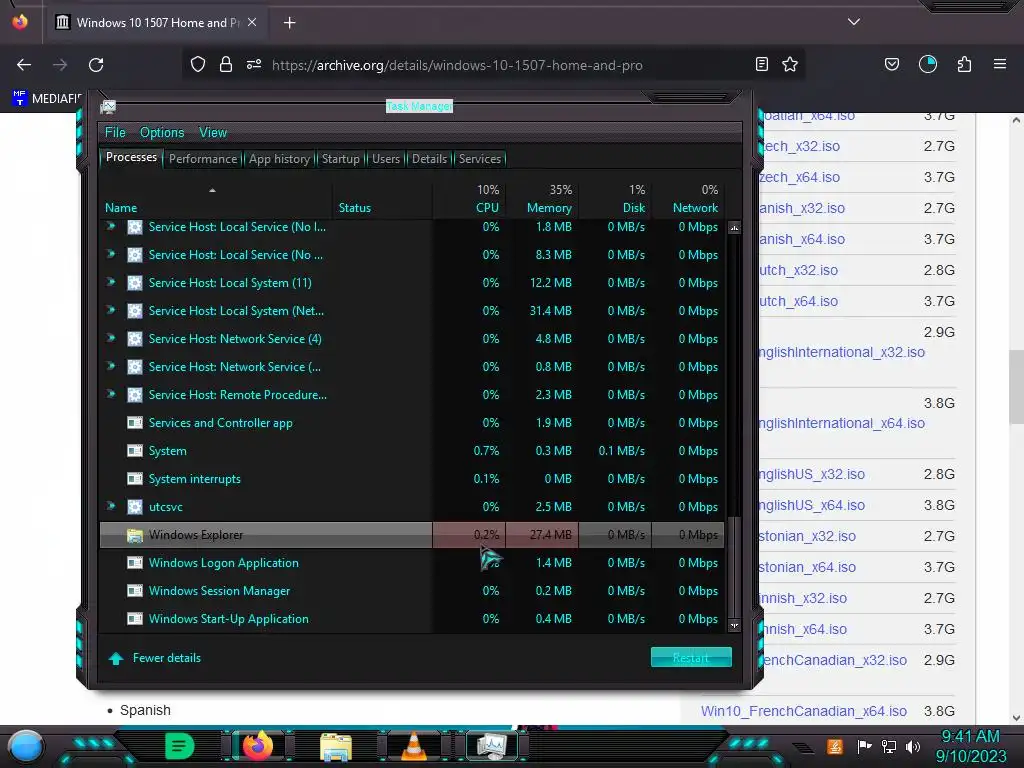Click the browser page vertical scrollbar thumb

pyautogui.click(x=1016, y=387)
